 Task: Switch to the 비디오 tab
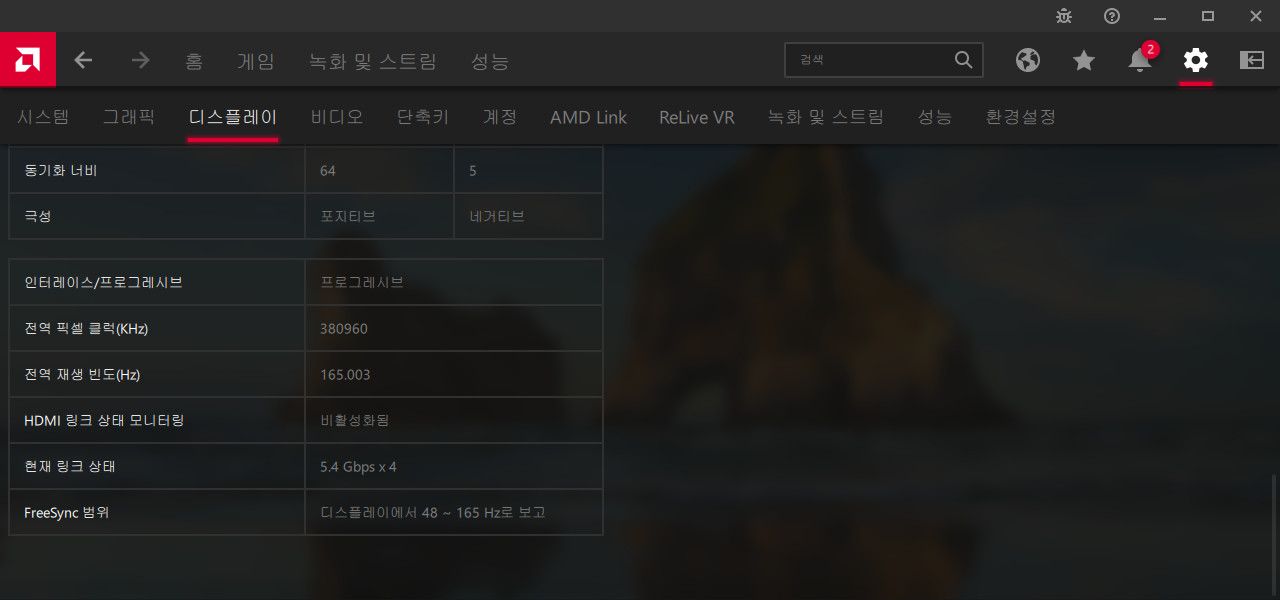point(337,117)
